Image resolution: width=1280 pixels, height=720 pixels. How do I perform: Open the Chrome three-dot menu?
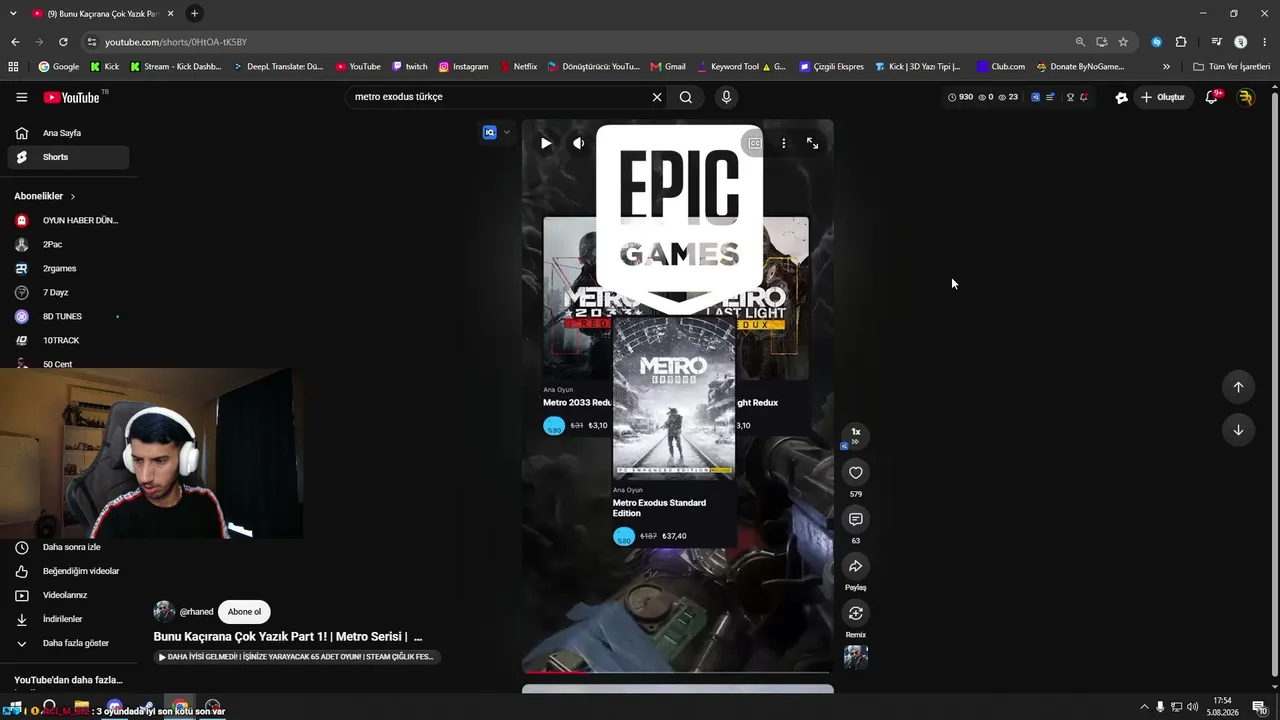(x=1264, y=42)
